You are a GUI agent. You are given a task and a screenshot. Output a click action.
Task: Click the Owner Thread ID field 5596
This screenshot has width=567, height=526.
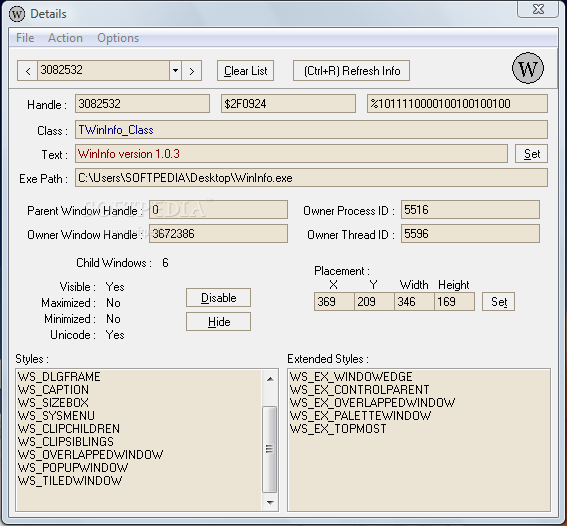pos(470,234)
